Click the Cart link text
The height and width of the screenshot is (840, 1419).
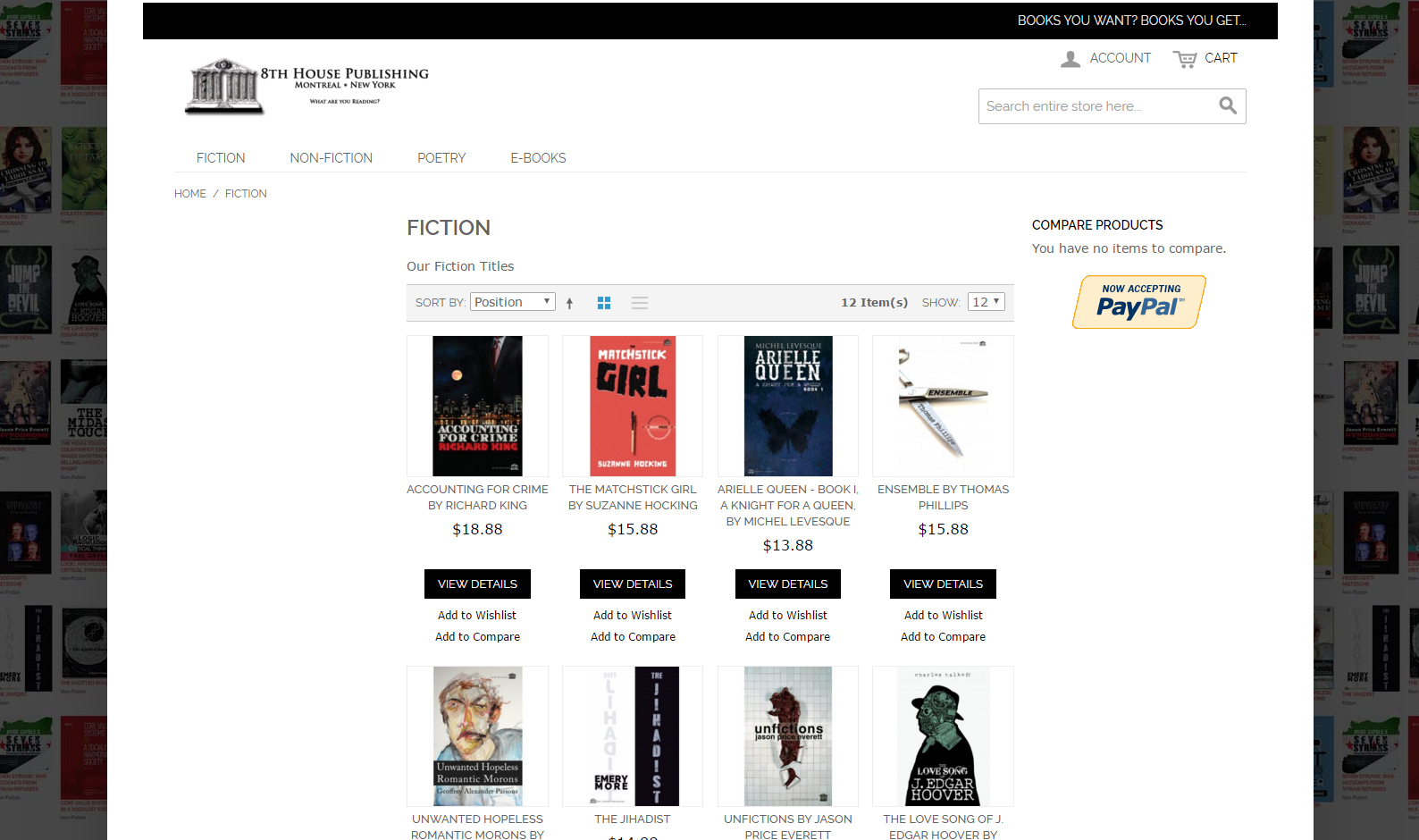point(1221,58)
